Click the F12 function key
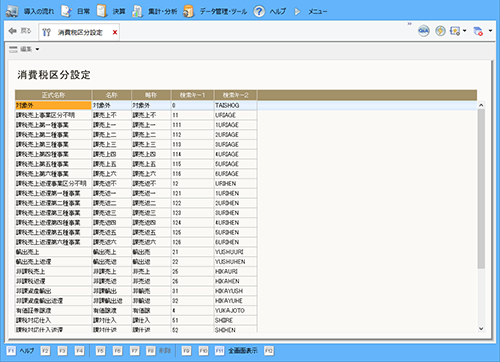The image size is (500, 362). [269, 351]
